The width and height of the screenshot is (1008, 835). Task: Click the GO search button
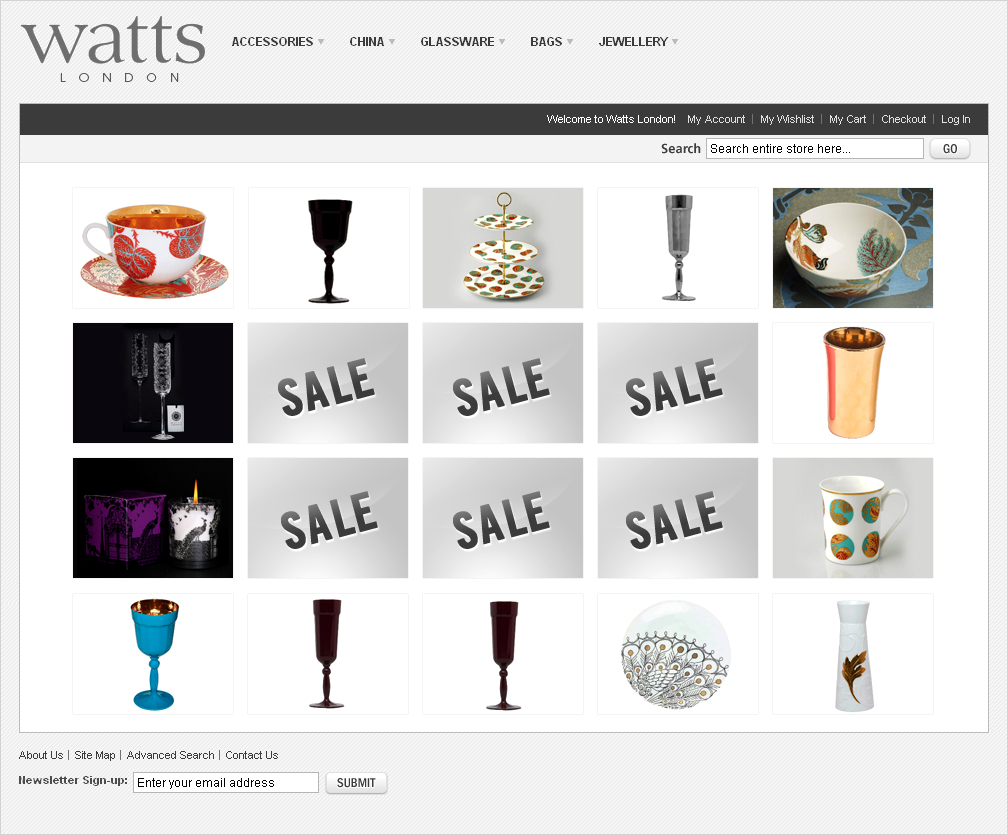click(950, 148)
